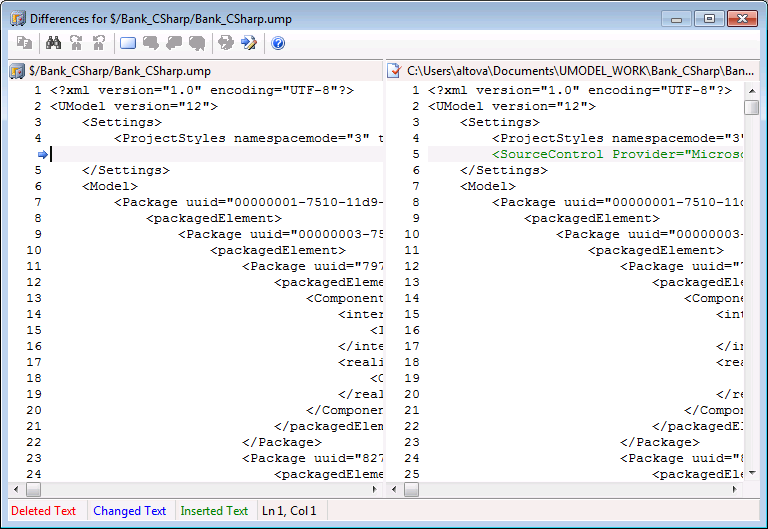Image resolution: width=768 pixels, height=529 pixels.
Task: Click the Changed Text legend label
Action: point(130,511)
